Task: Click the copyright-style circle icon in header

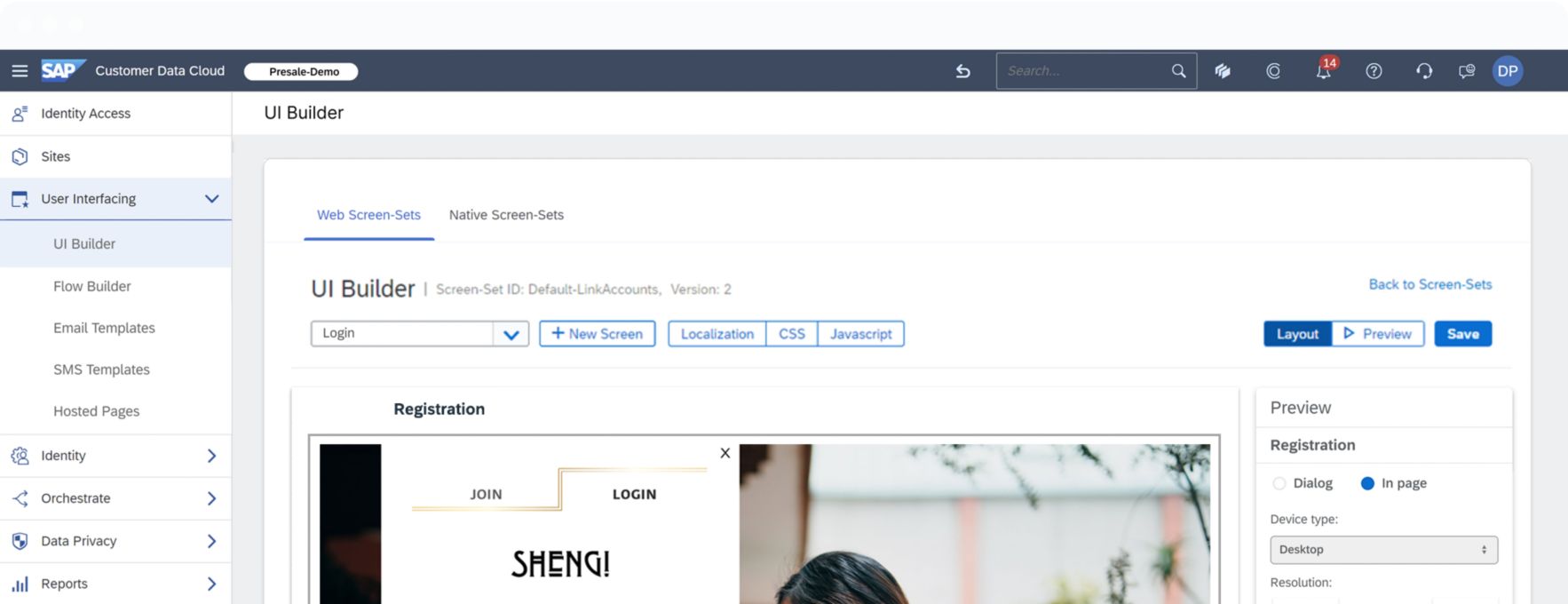Action: (x=1273, y=71)
